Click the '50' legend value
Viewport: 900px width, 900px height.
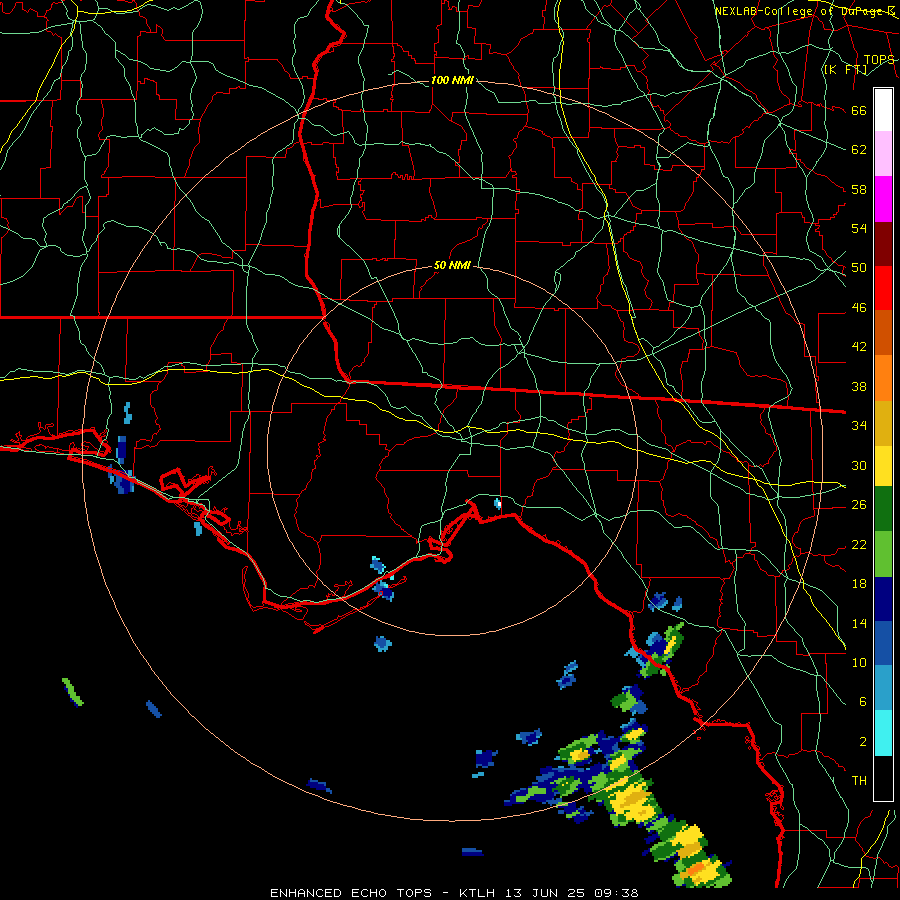click(x=859, y=268)
